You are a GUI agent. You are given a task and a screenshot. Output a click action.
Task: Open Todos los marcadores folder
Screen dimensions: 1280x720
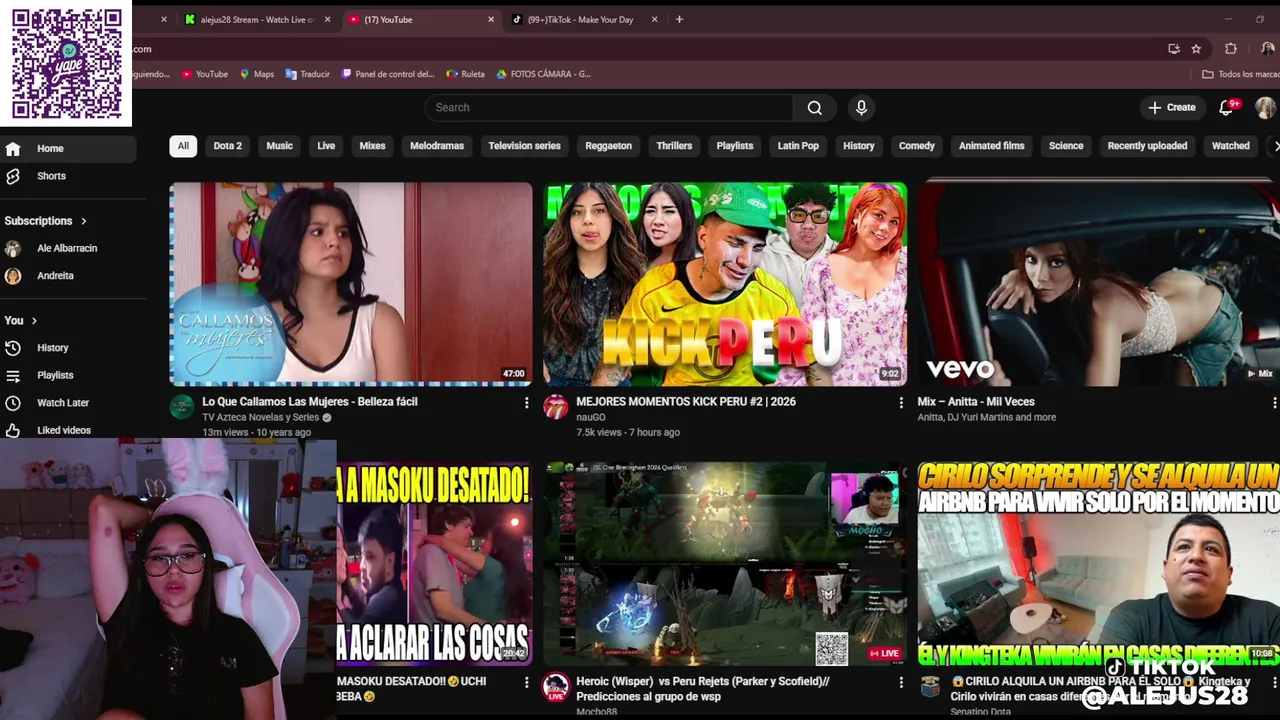pyautogui.click(x=1240, y=74)
